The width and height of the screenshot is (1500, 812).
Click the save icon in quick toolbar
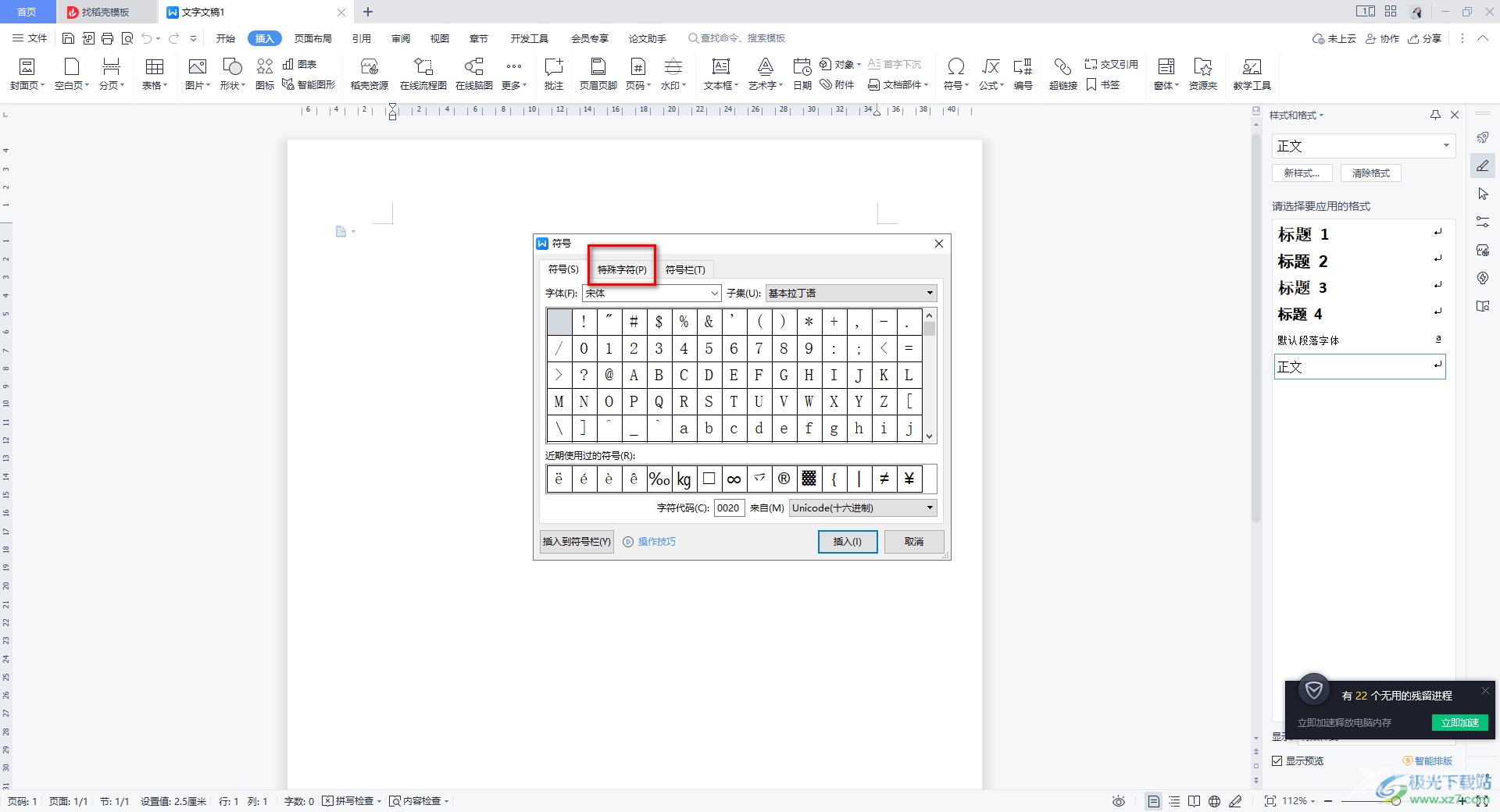click(68, 38)
